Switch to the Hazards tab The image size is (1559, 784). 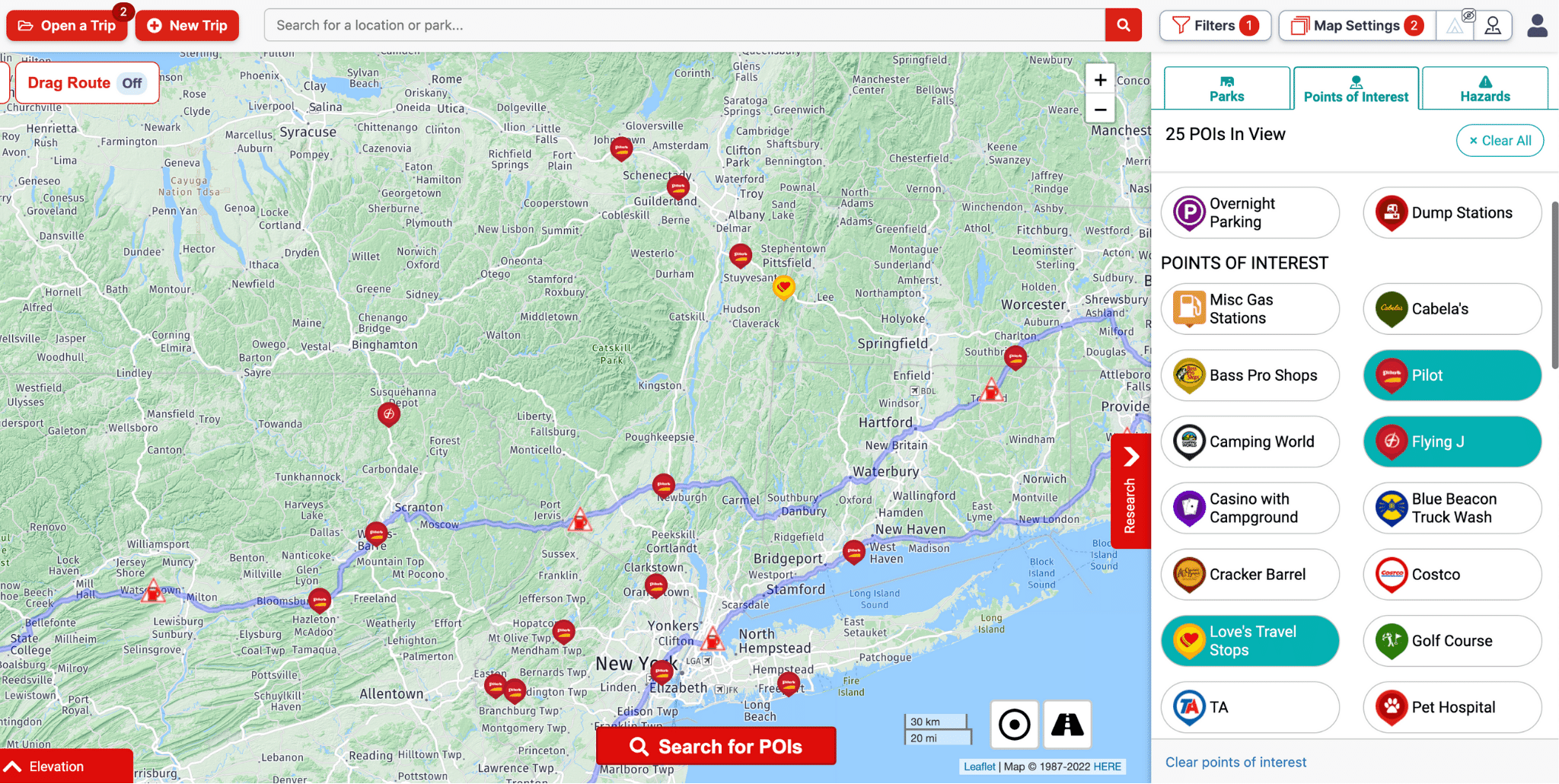[1484, 89]
